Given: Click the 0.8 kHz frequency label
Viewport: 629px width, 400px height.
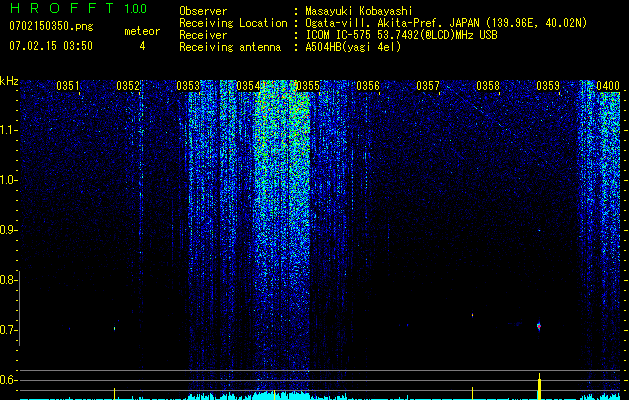Looking at the screenshot, I should (8, 280).
